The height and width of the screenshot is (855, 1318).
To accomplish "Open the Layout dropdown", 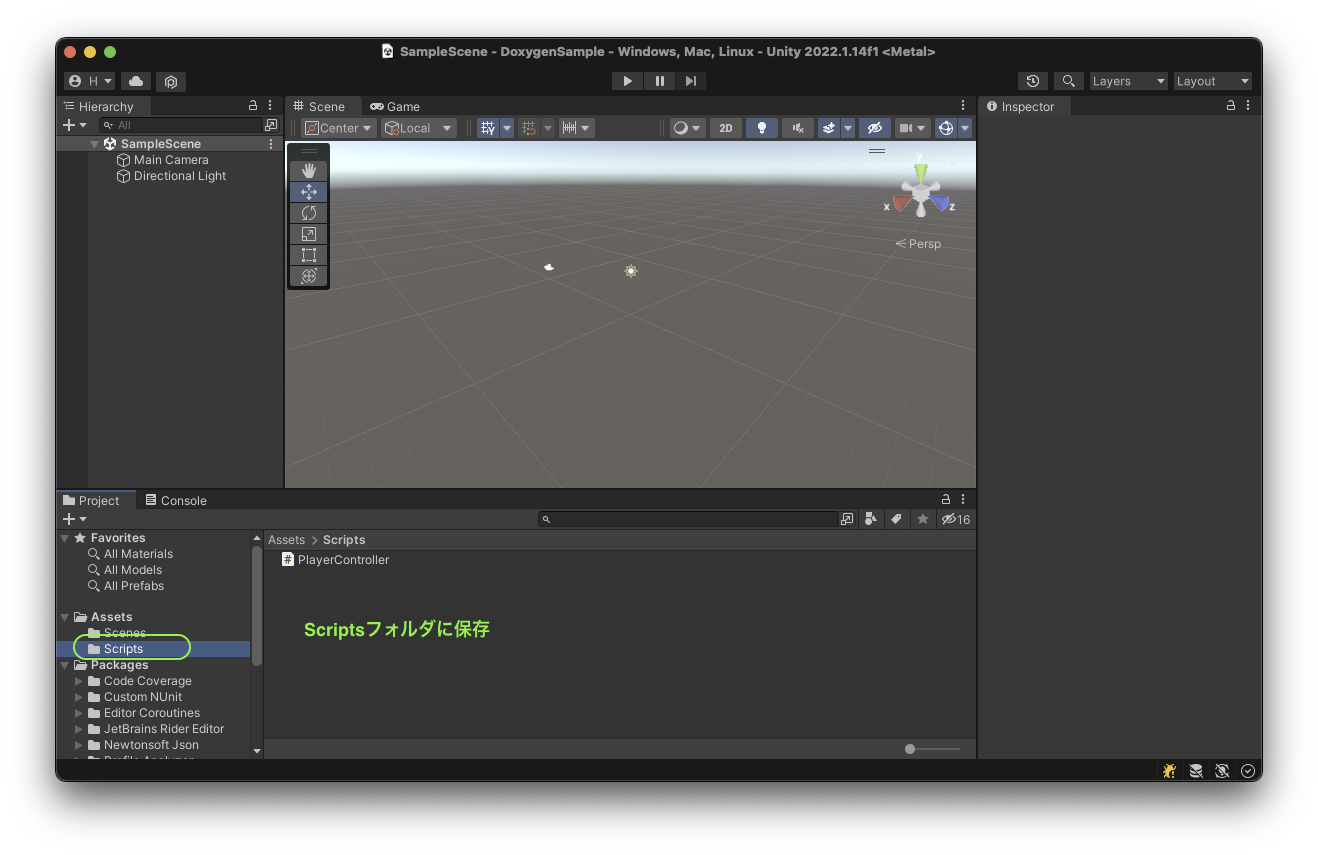I will (x=1211, y=81).
